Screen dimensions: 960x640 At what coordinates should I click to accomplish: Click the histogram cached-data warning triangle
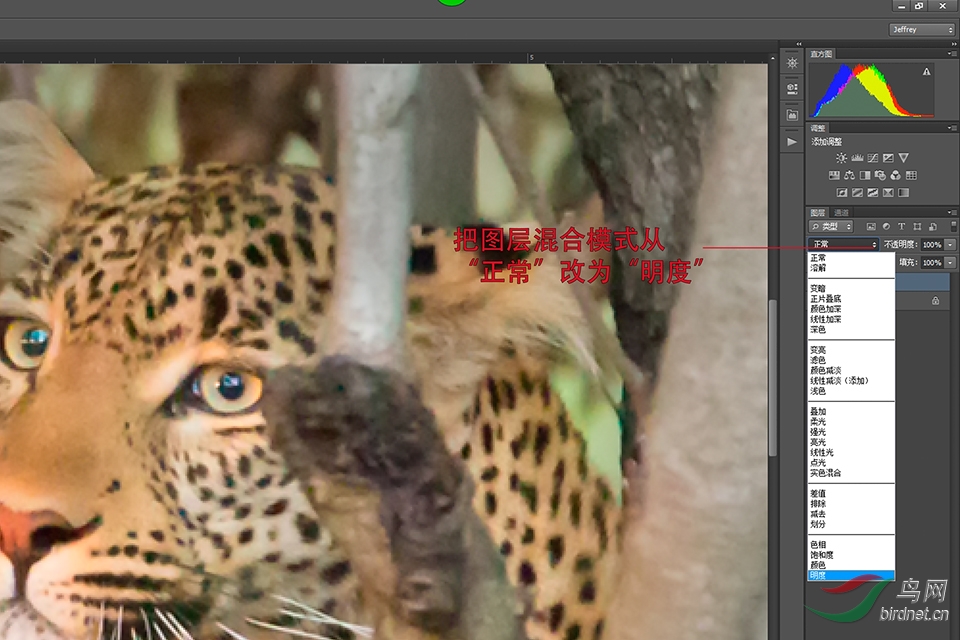[926, 72]
